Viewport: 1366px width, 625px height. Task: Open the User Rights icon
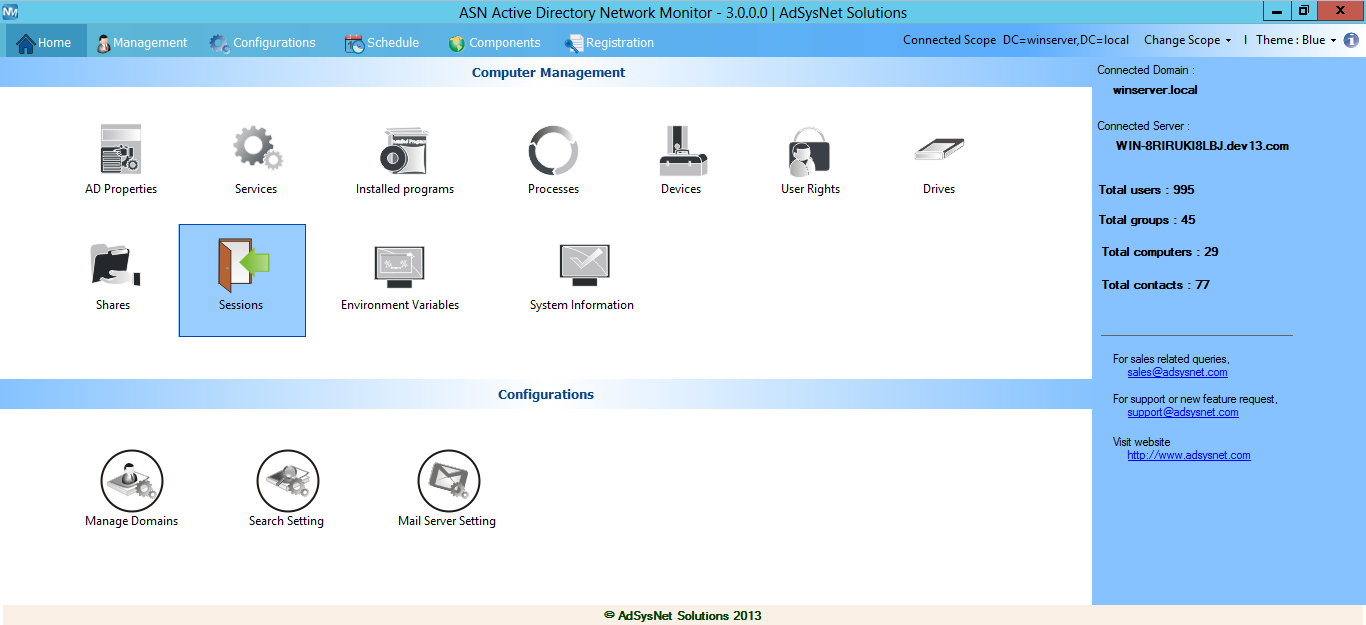coord(810,150)
